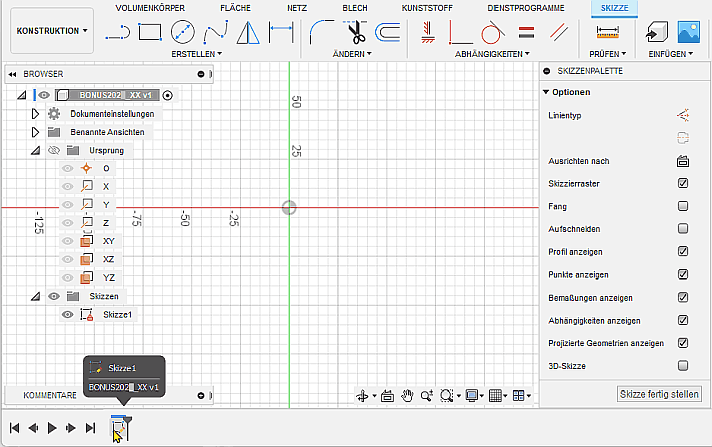Insert image via the Einfügen picture icon

click(688, 31)
